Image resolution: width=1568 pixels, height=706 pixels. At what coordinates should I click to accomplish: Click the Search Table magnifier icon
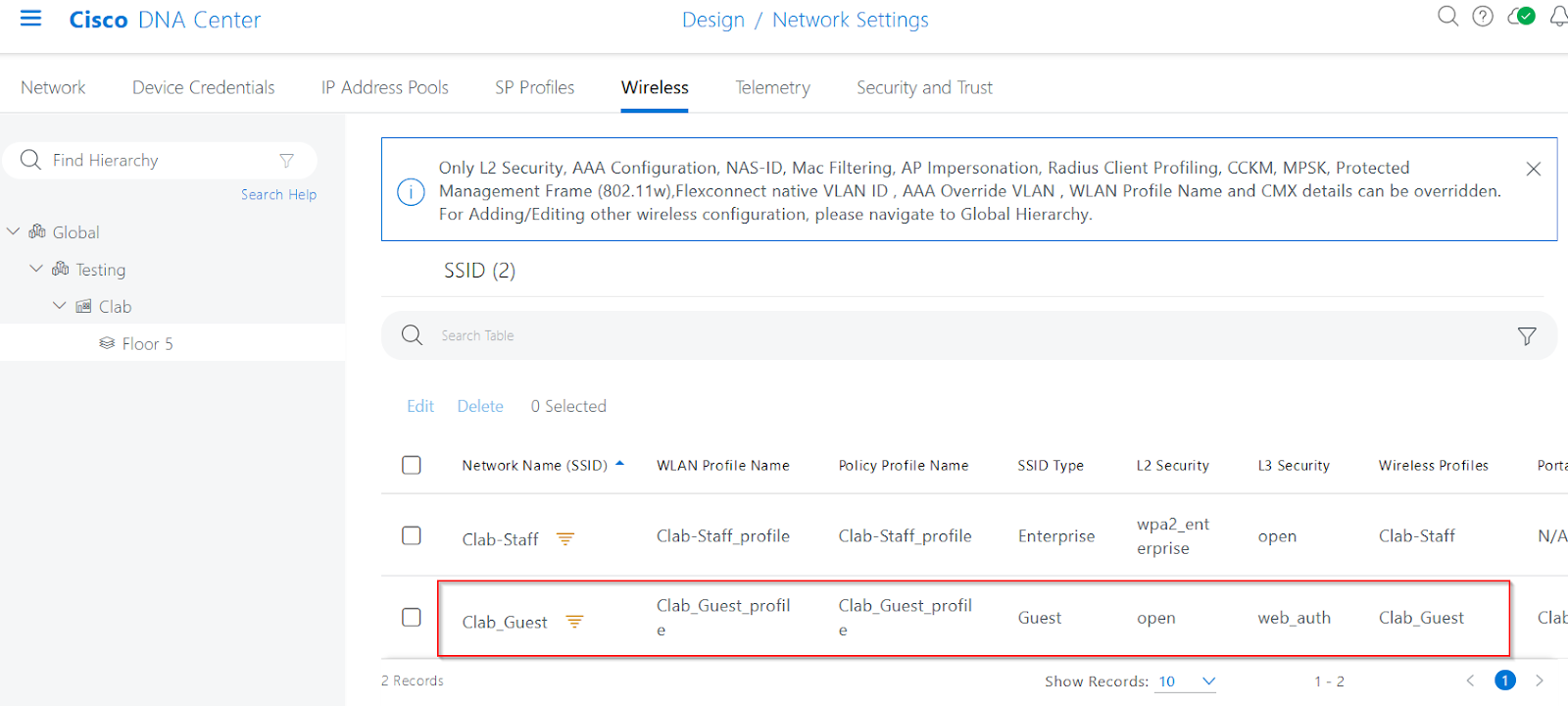(413, 335)
